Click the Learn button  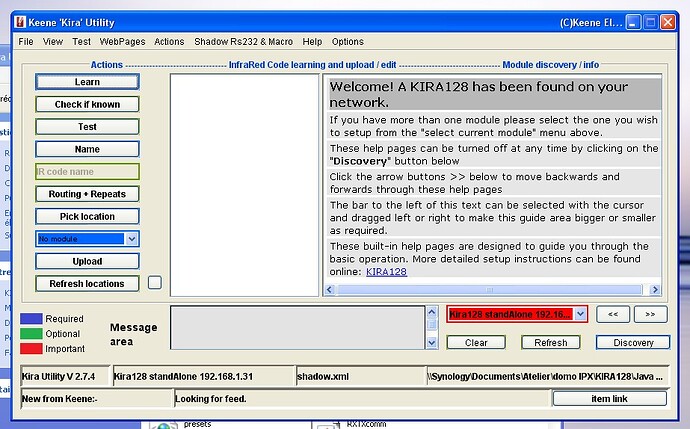click(87, 82)
